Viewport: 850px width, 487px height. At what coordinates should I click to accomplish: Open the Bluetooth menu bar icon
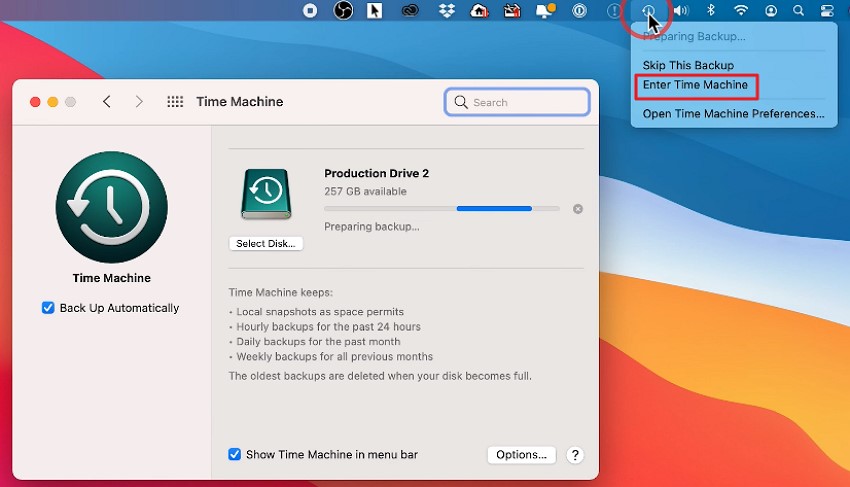click(711, 10)
